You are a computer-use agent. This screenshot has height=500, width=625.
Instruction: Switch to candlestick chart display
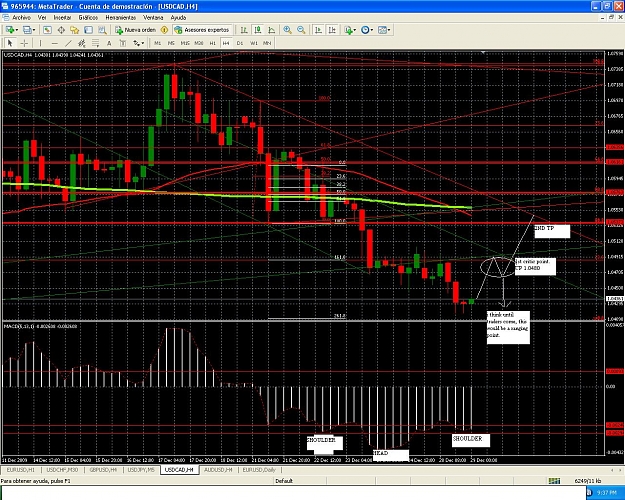coord(258,30)
